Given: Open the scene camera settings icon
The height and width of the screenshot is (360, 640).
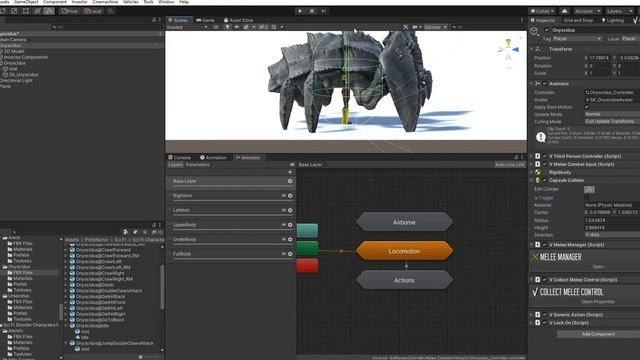Looking at the screenshot, I should [415, 27].
